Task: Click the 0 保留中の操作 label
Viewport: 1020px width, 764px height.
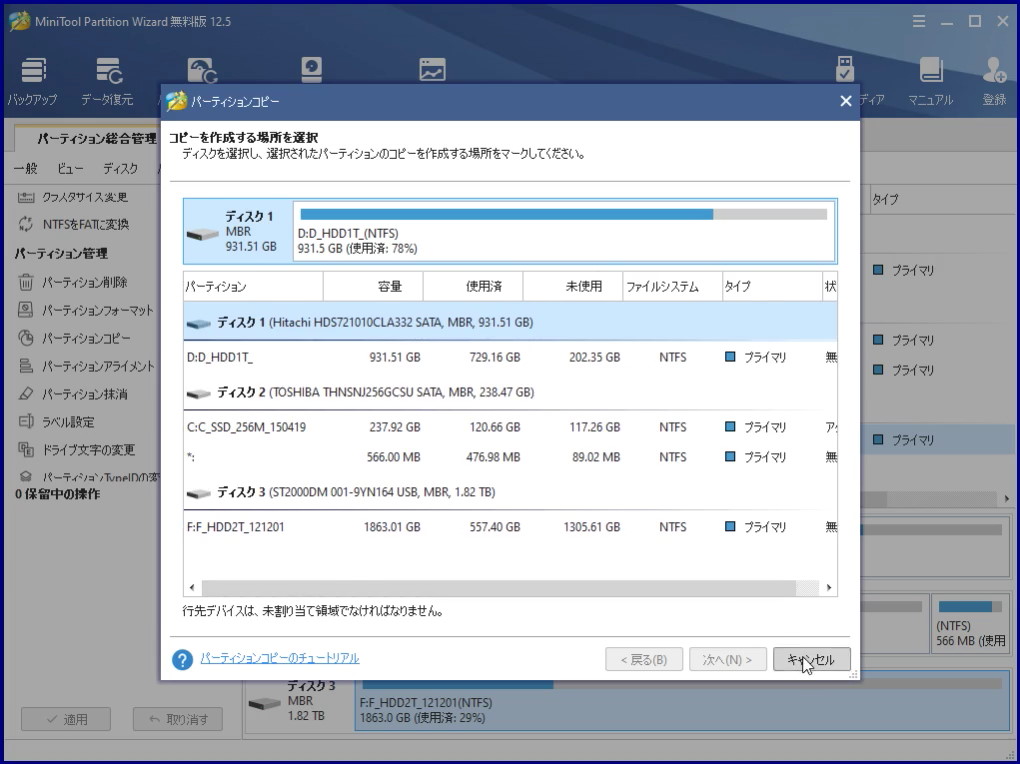Action: pos(58,495)
